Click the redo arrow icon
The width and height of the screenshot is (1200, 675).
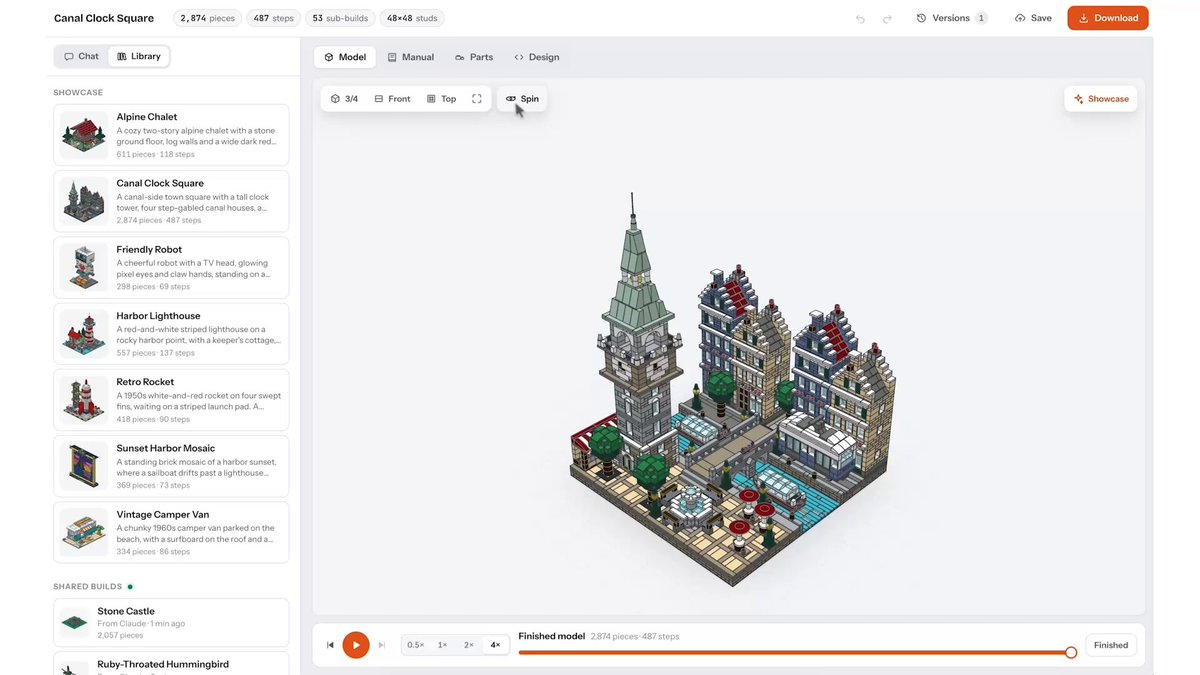tap(887, 18)
